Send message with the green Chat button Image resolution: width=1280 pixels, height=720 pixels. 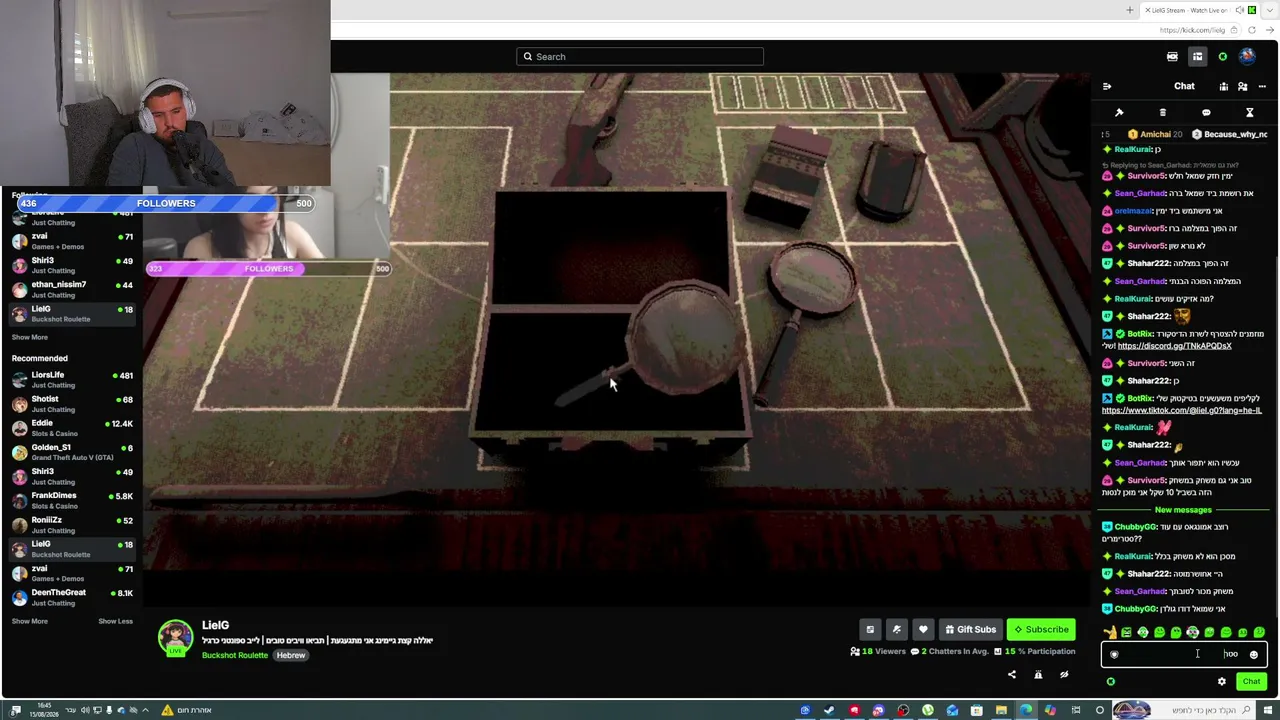pyautogui.click(x=1251, y=682)
